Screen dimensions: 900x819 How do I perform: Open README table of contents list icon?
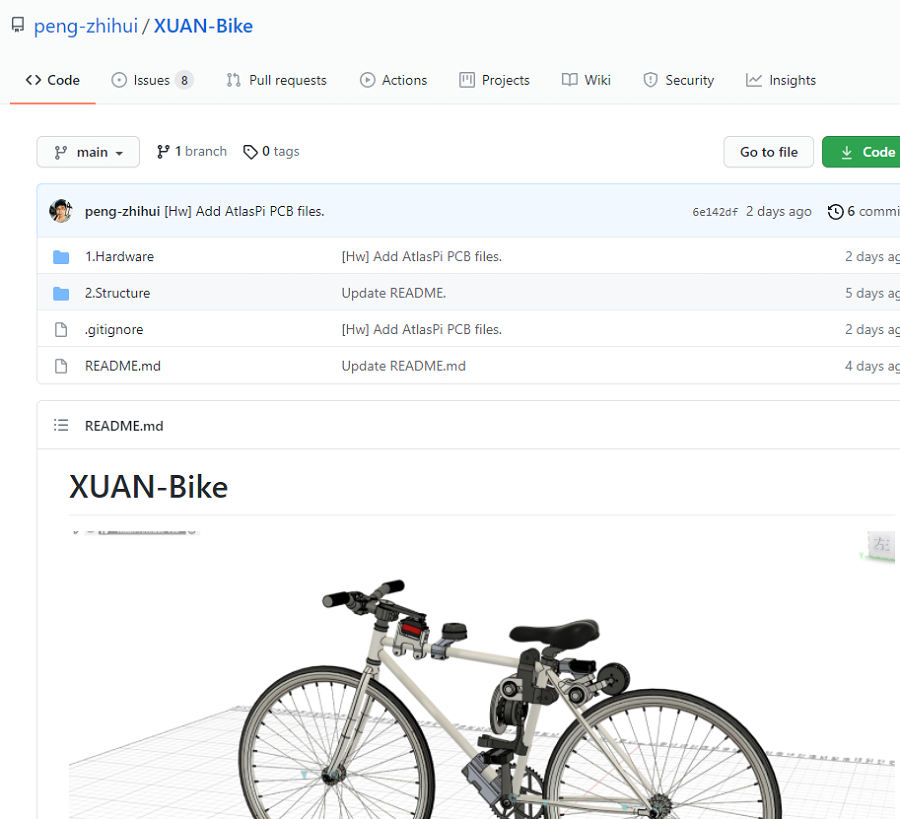tap(61, 426)
